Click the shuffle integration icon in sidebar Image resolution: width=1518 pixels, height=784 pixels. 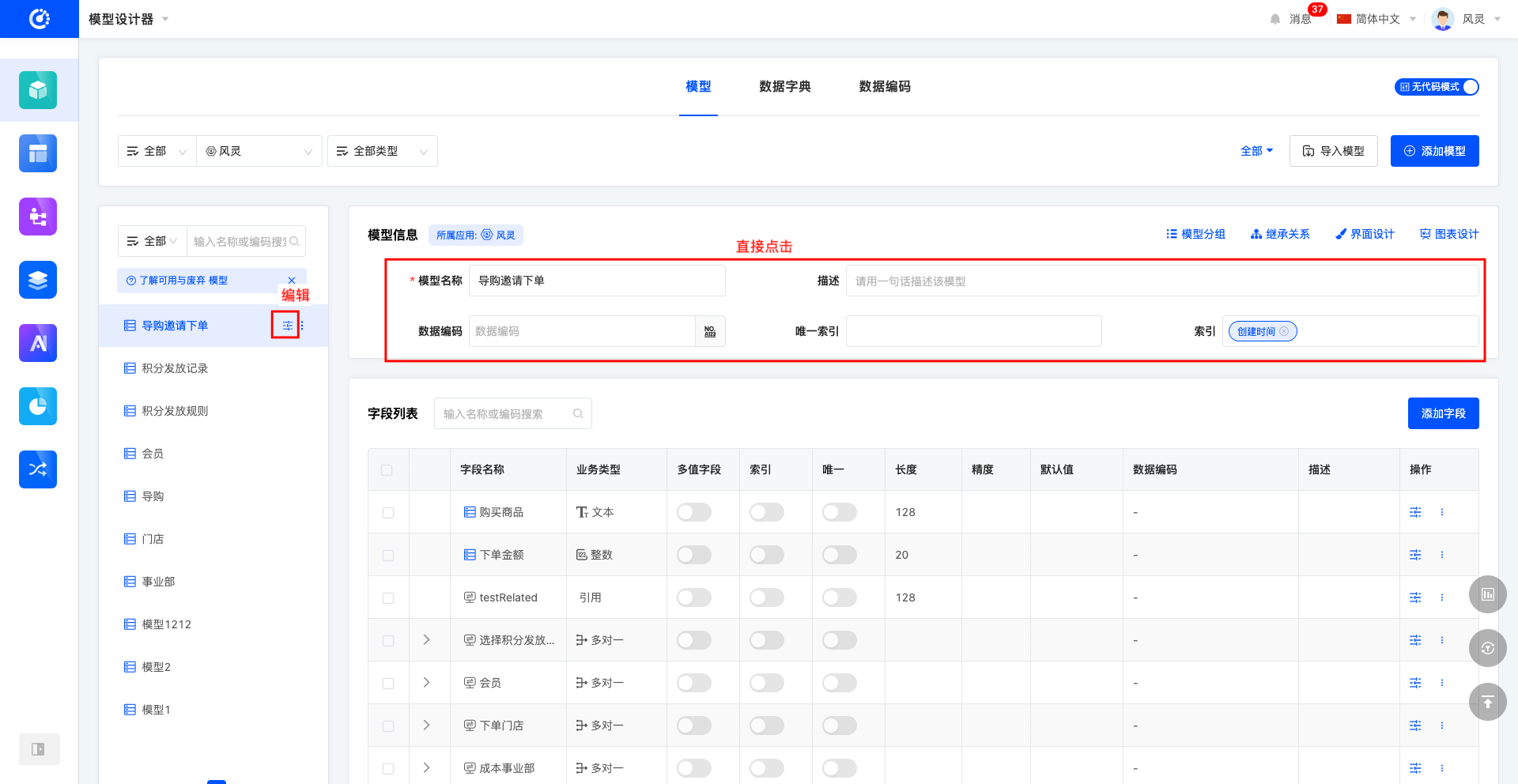click(x=38, y=469)
